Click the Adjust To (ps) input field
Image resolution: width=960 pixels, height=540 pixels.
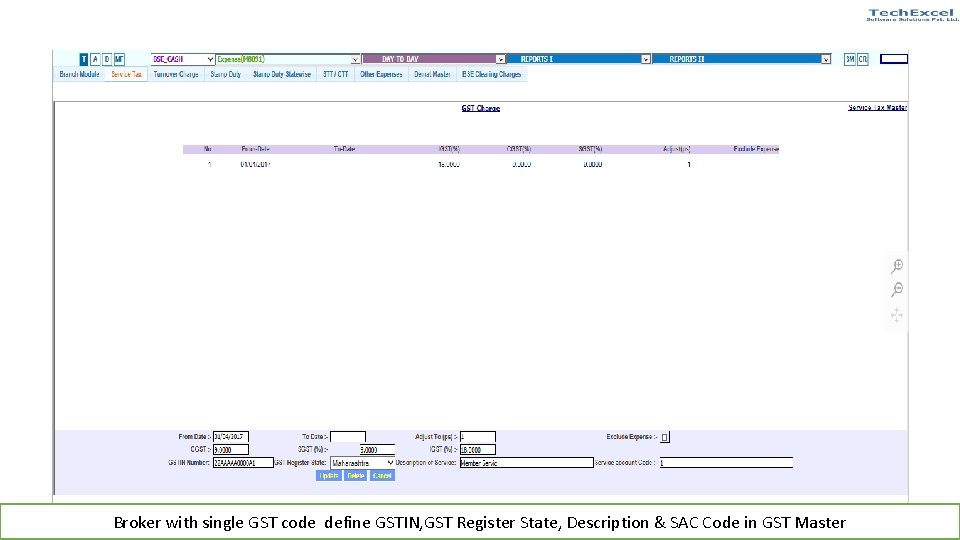click(478, 437)
